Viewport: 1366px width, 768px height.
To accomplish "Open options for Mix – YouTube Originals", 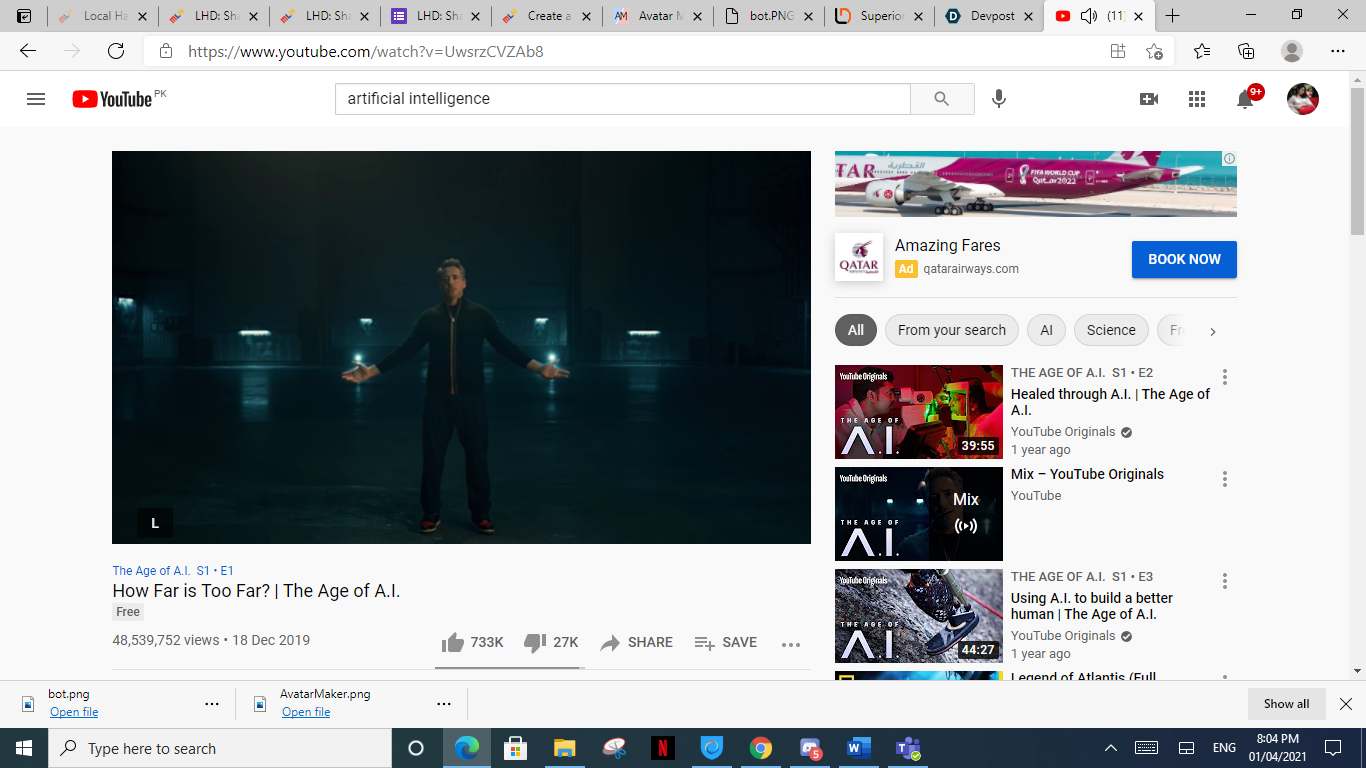I will 1224,479.
